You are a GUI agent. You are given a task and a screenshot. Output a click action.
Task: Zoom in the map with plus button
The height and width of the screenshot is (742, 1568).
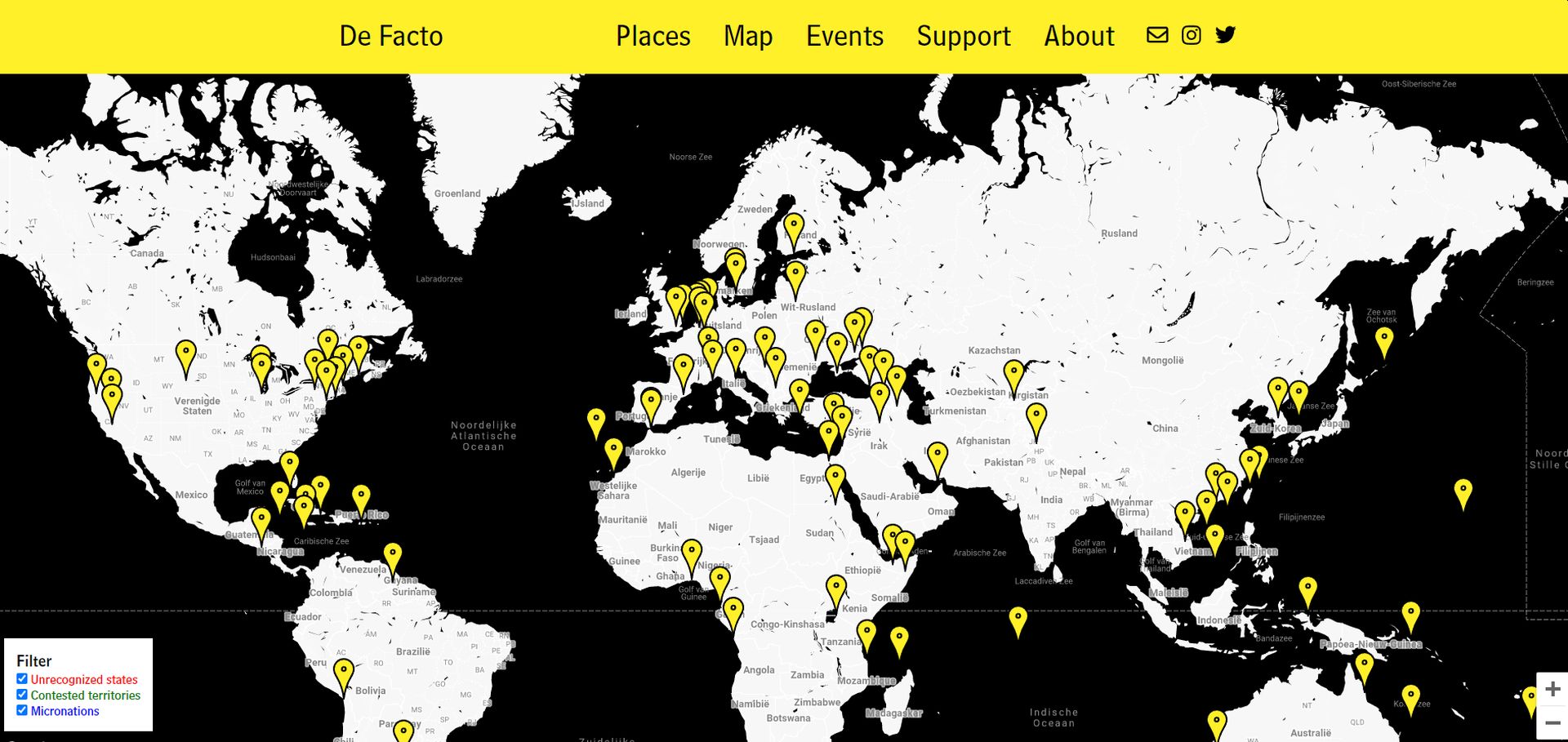[x=1552, y=690]
